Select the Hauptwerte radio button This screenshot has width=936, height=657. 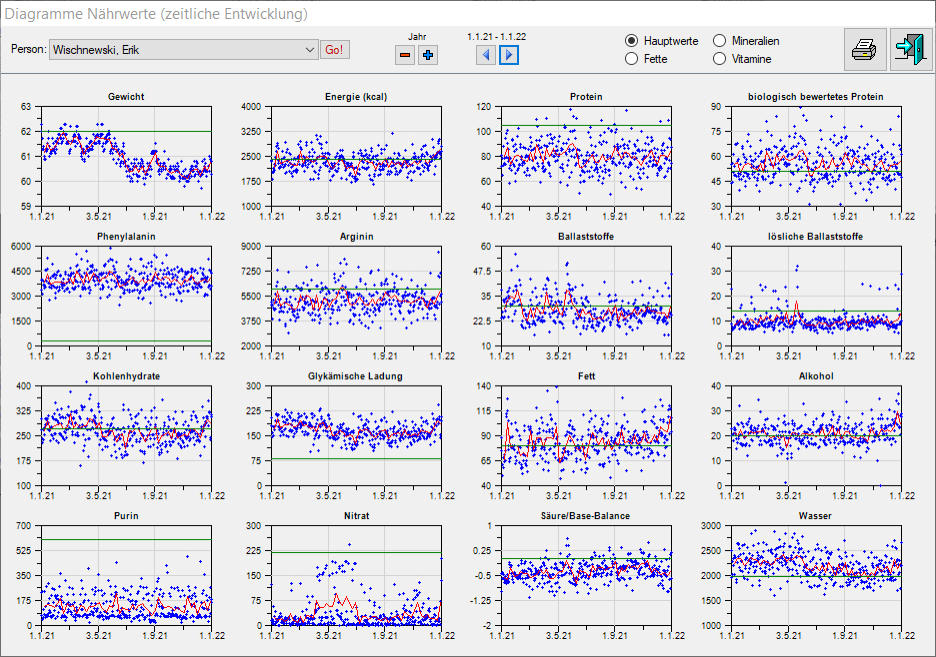(x=632, y=41)
